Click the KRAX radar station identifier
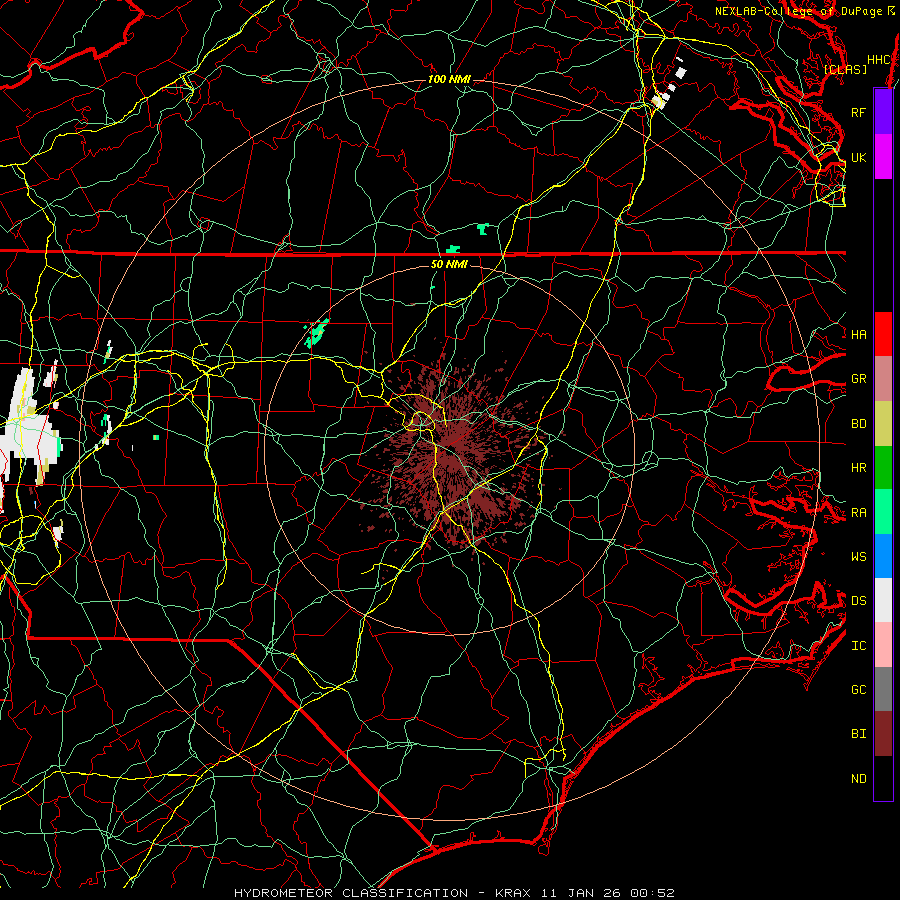The width and height of the screenshot is (900, 900). pos(513,893)
